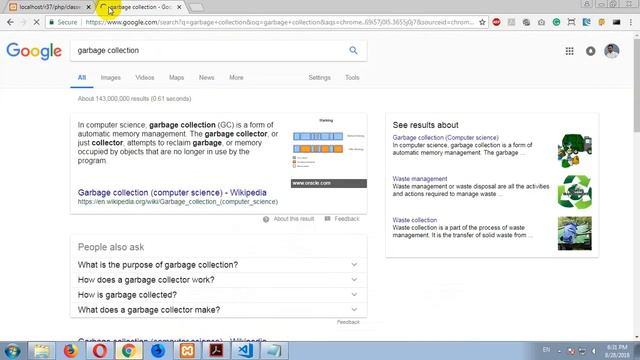Screen dimensions: 640x360
Task: Open XAMPP from taskbar
Action: 187,351
